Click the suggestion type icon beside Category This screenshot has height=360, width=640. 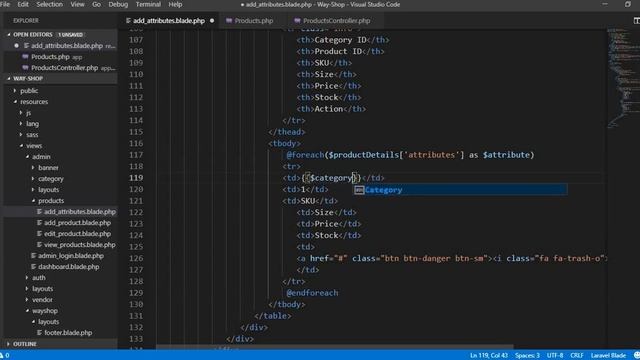point(359,190)
